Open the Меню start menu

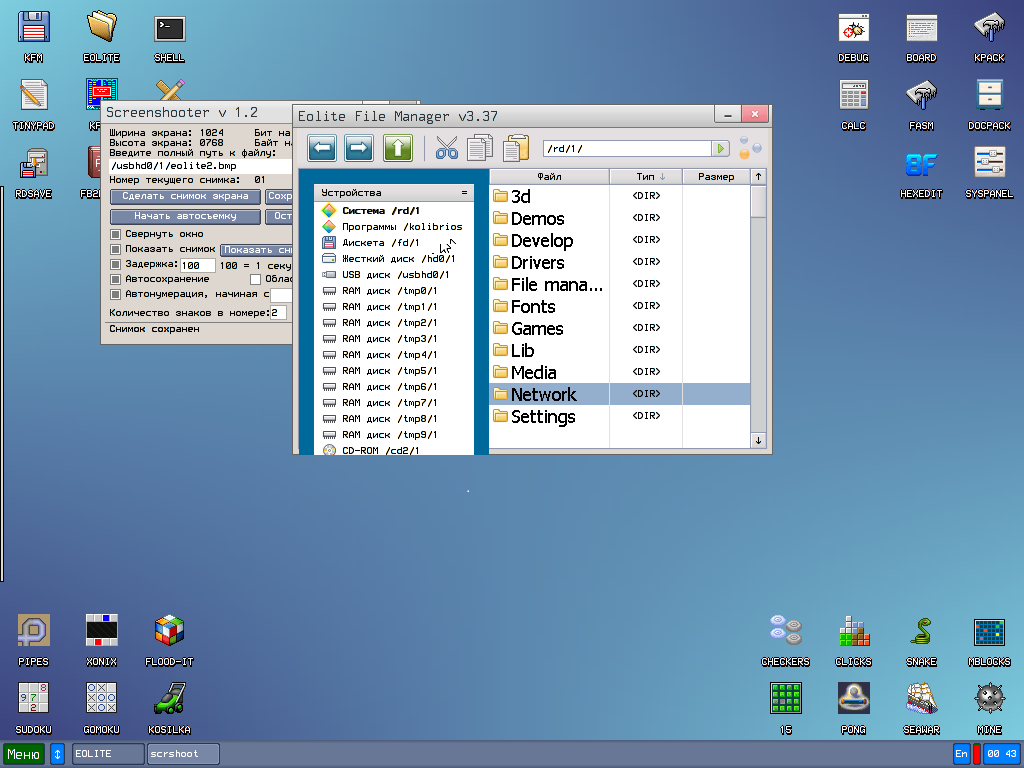click(x=24, y=754)
